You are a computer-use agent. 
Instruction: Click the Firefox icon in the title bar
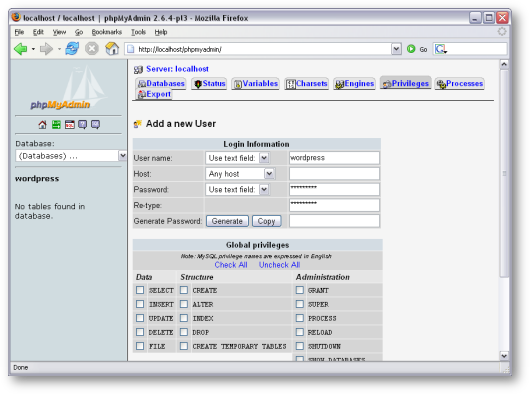click(x=16, y=17)
